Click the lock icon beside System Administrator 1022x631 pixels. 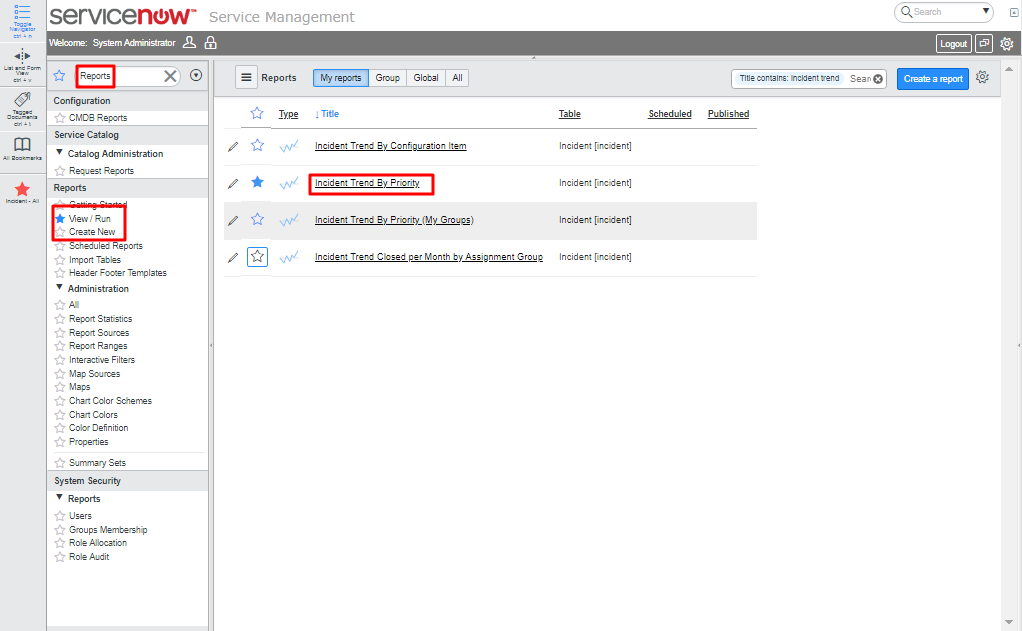(x=210, y=43)
